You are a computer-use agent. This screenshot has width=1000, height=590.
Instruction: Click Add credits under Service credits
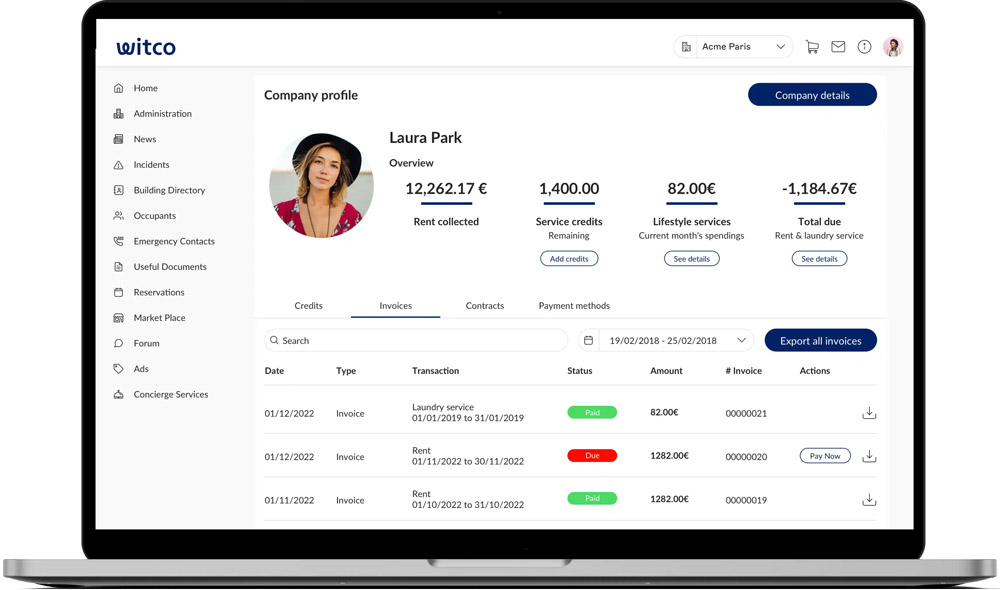coord(569,259)
